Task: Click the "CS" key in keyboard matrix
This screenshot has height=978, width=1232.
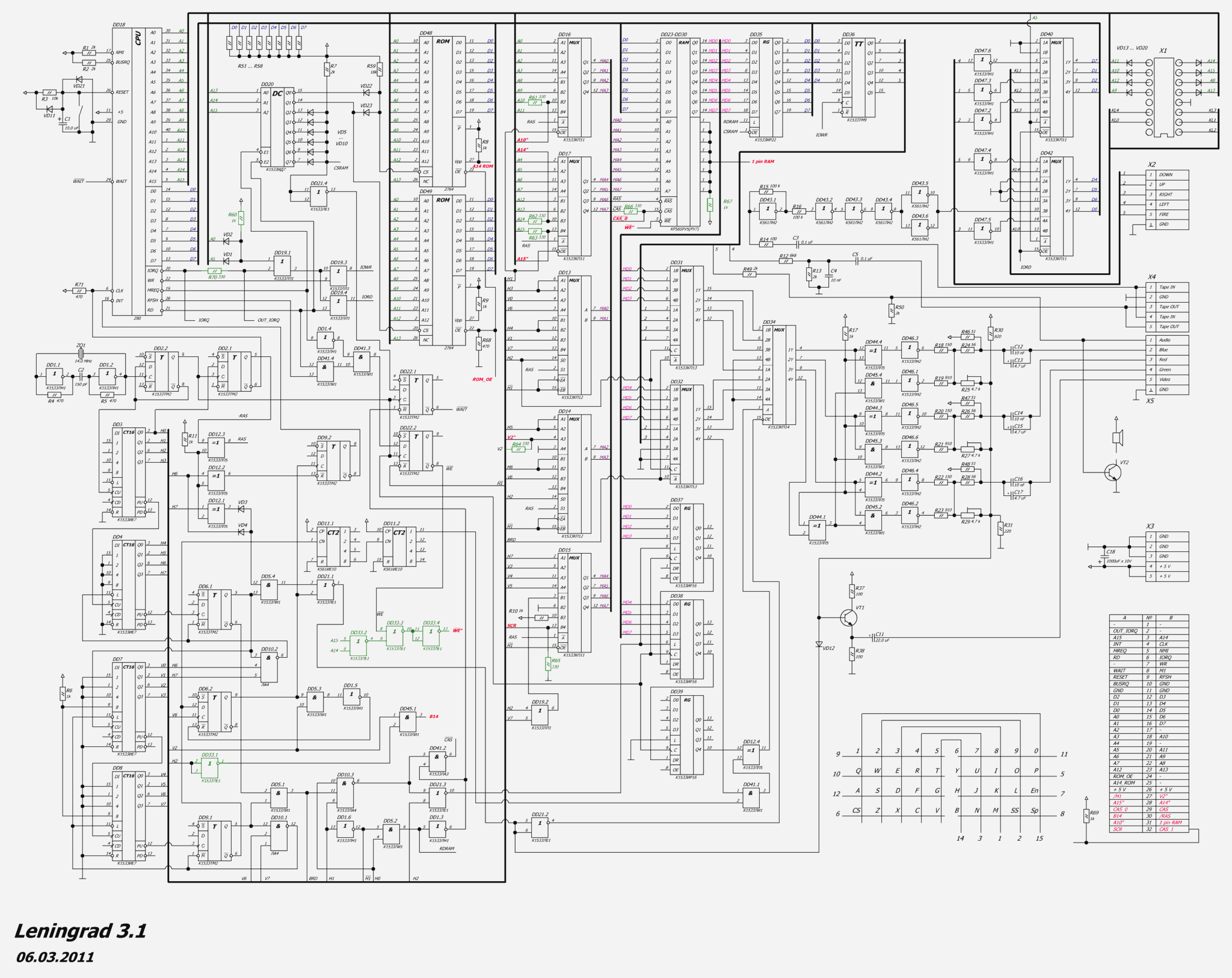Action: 857,811
